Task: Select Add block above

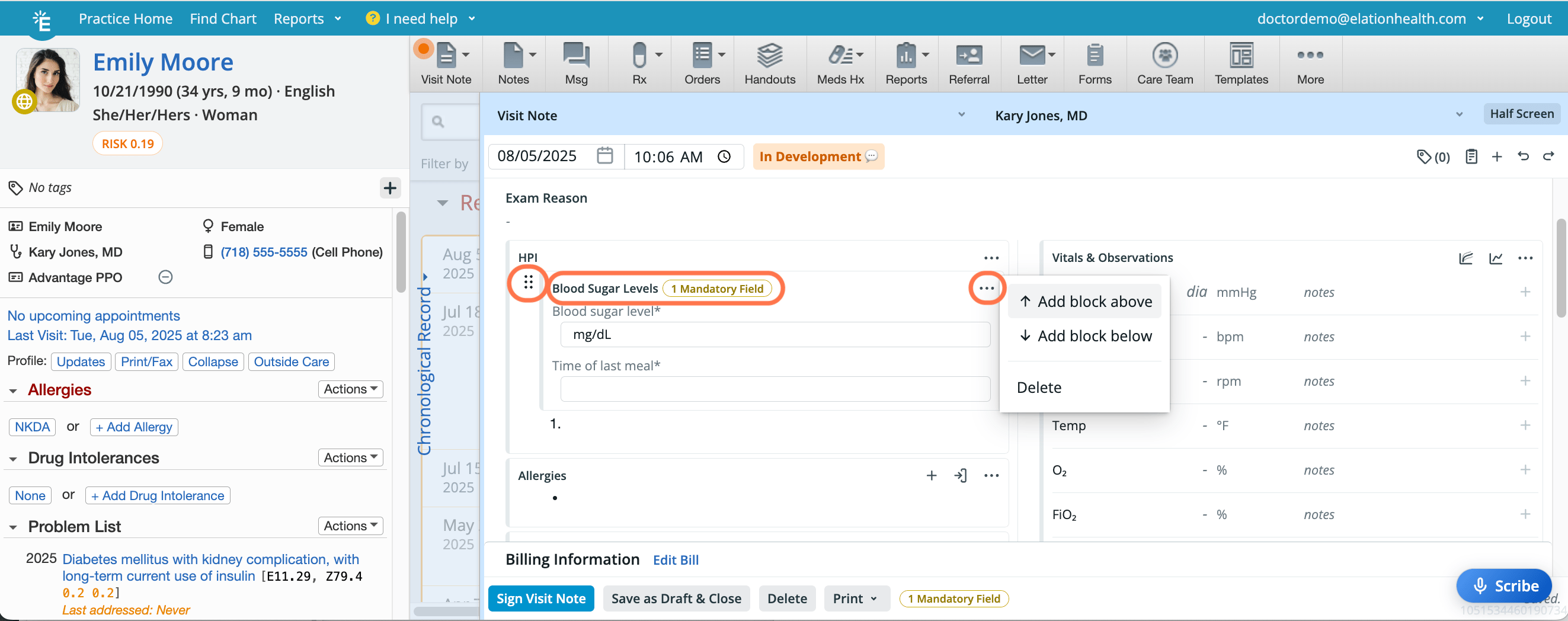Action: point(1084,302)
